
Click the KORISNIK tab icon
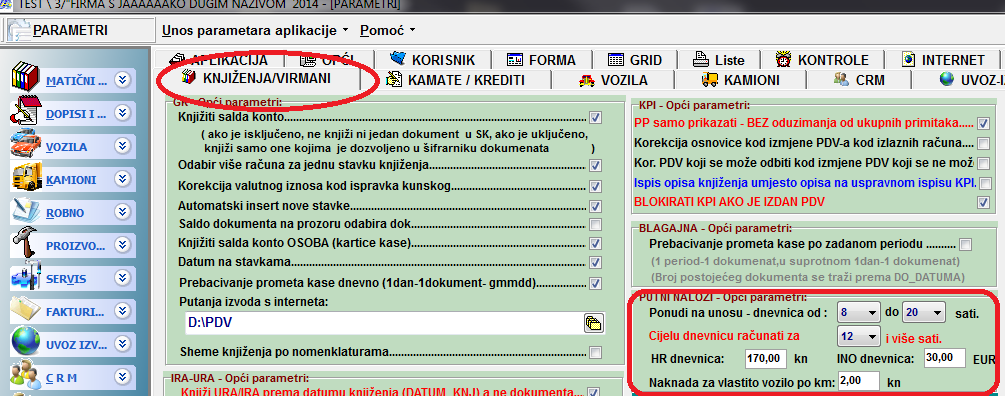399,59
